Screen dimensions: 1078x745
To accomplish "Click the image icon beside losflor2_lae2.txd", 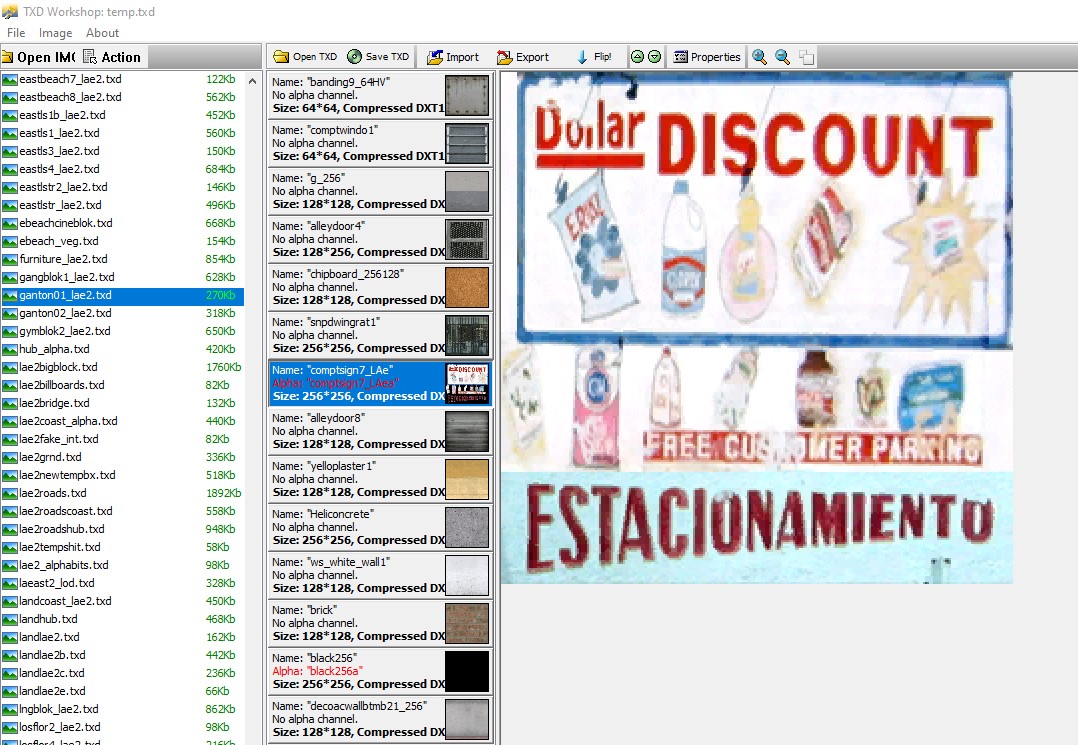I will pyautogui.click(x=10, y=727).
